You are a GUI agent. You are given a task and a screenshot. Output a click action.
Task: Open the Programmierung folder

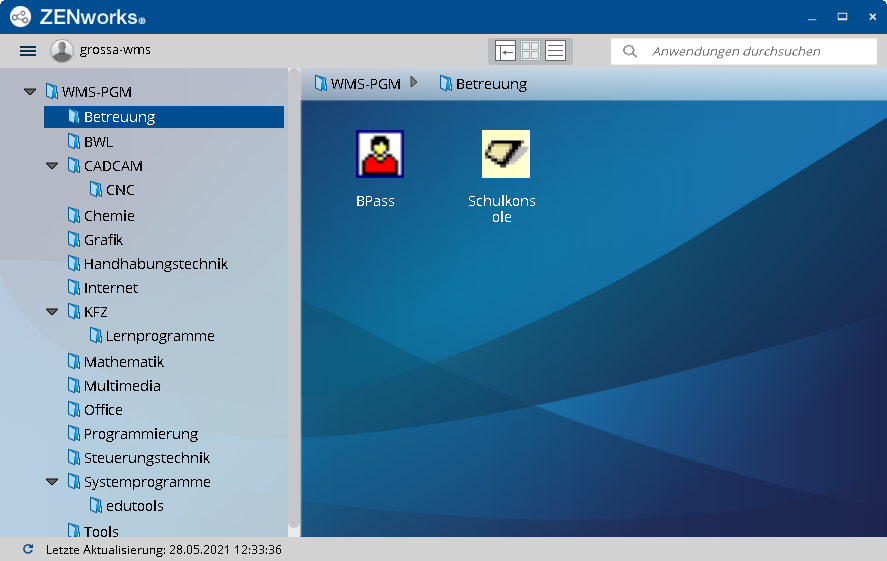(132, 434)
